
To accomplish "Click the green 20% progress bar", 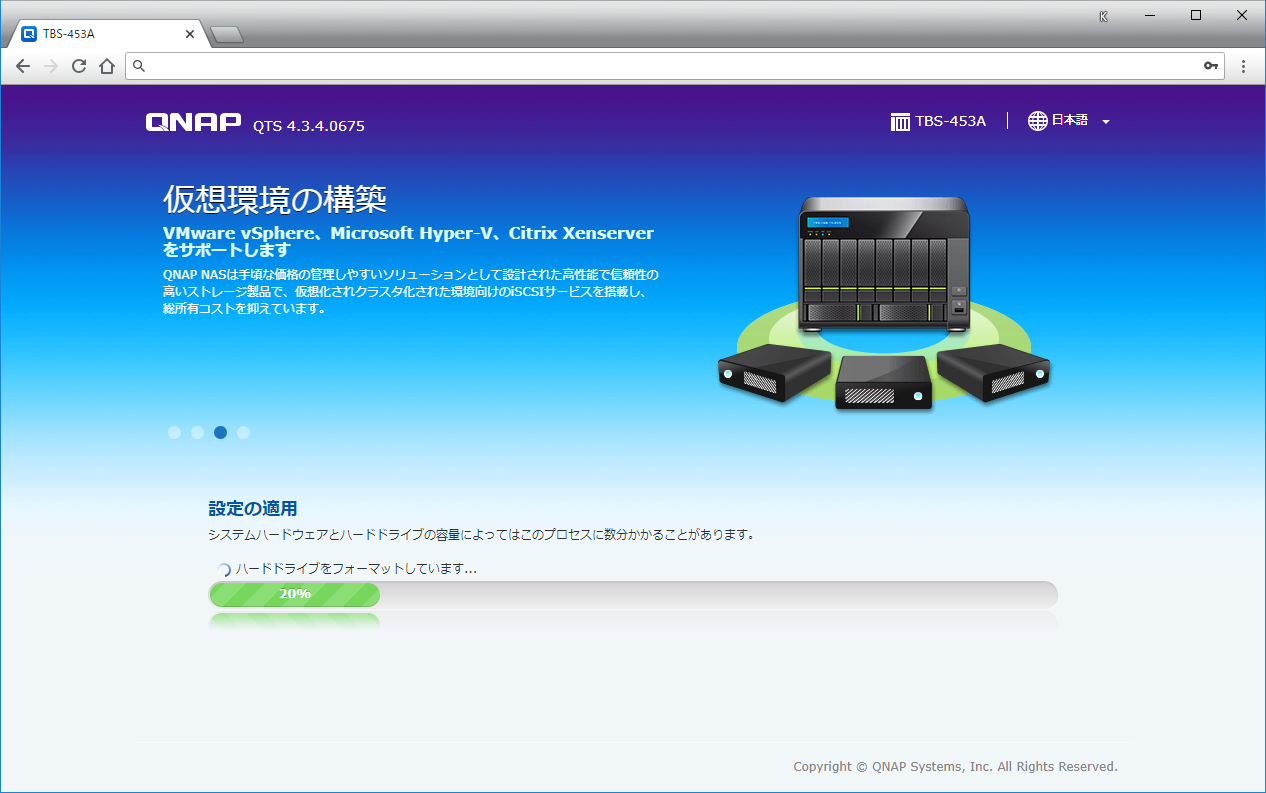I will point(294,594).
